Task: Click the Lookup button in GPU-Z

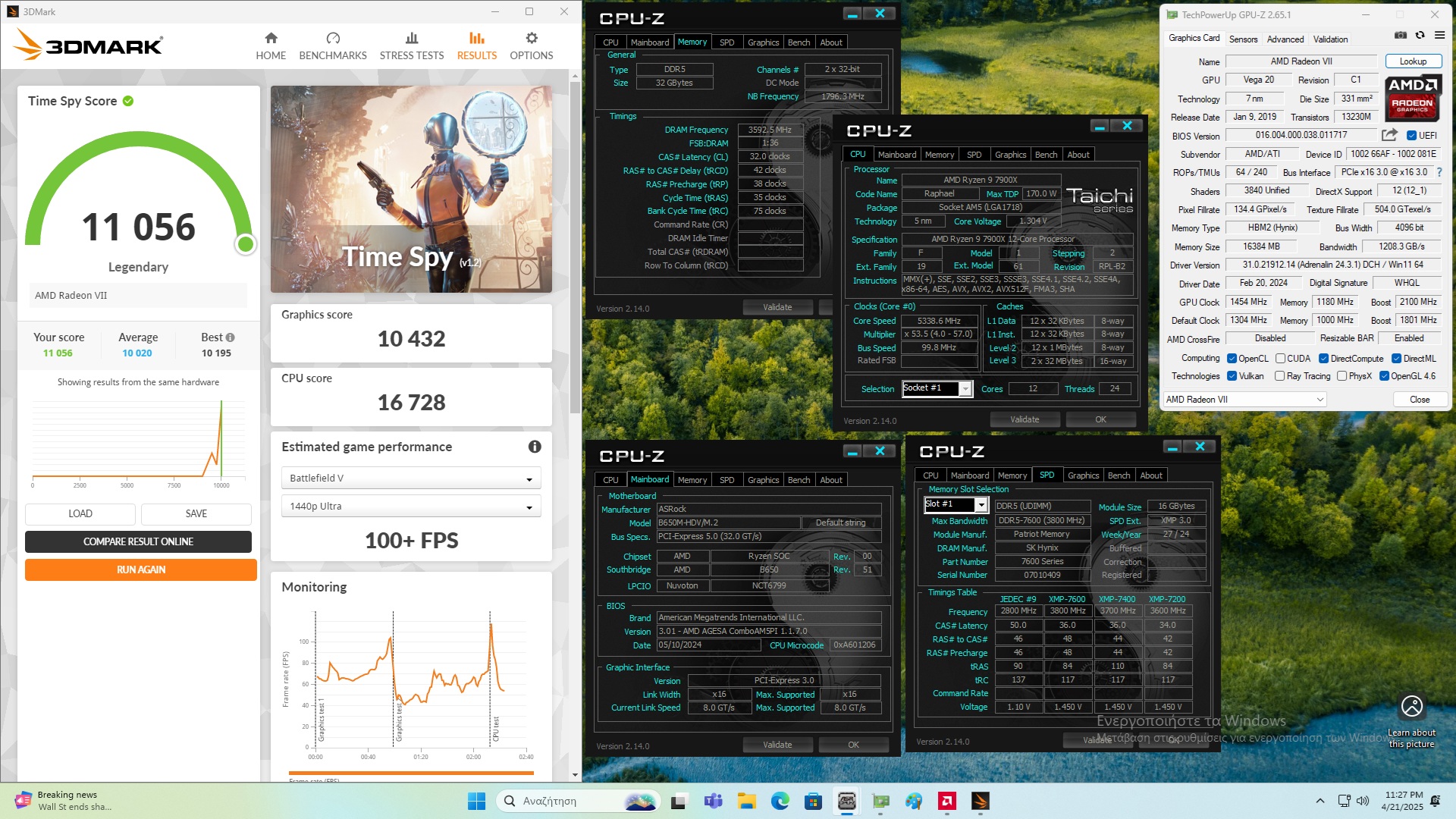Action: click(x=1413, y=61)
